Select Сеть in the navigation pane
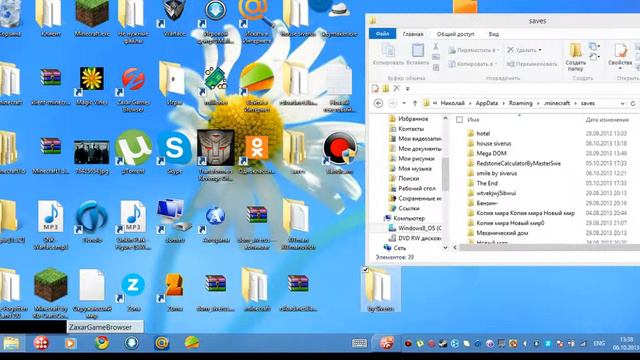Screen dimensions: 640x360 [399, 248]
